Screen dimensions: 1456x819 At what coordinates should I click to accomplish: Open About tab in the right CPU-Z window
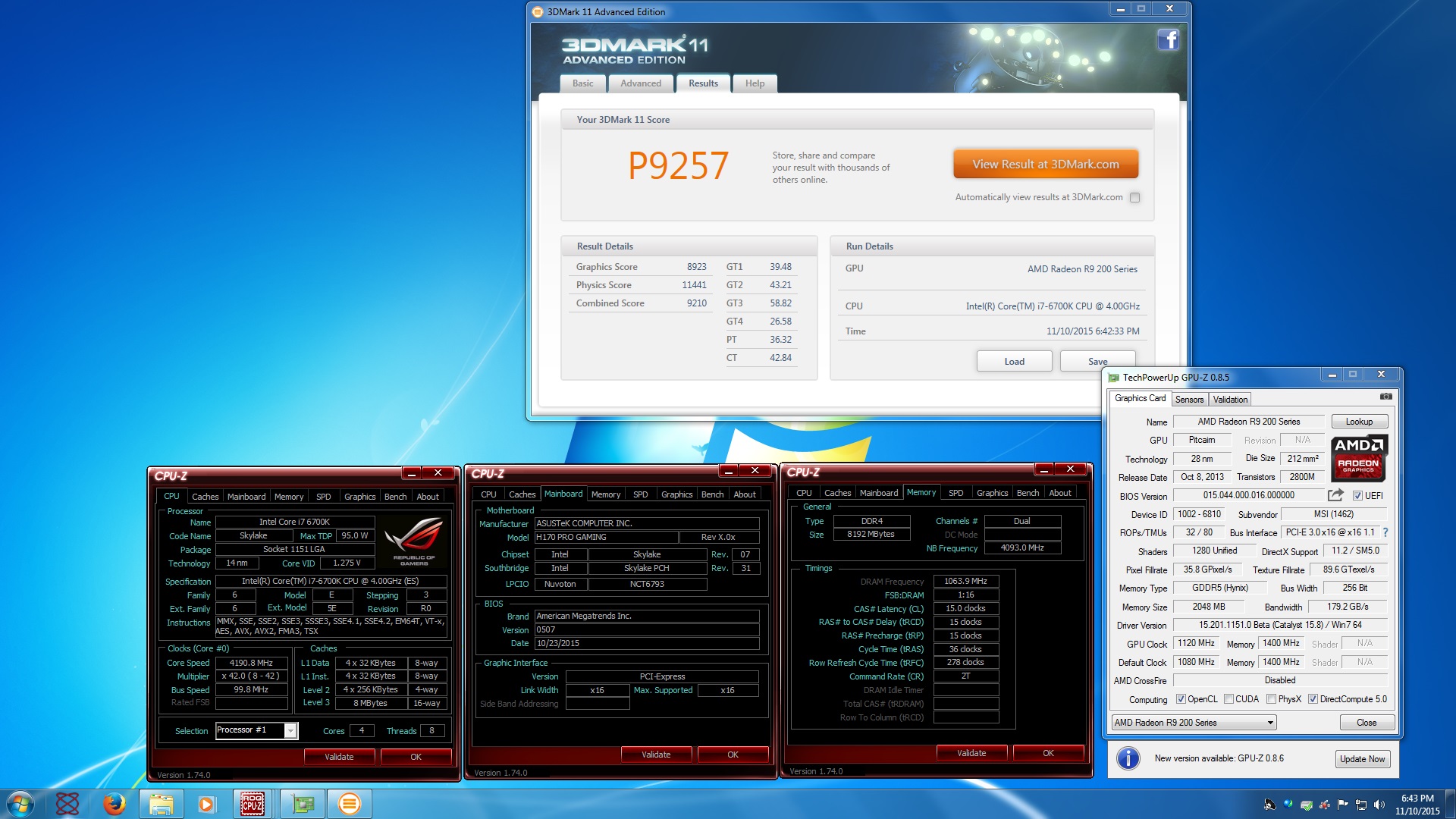1059,493
